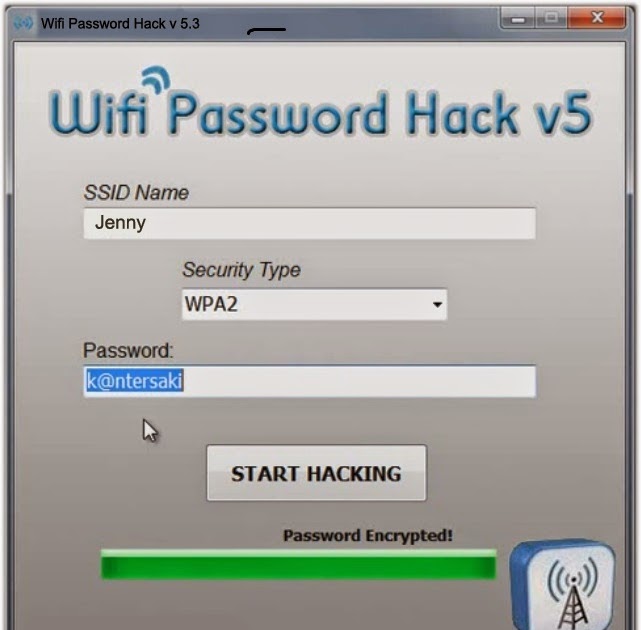Click the title bar wifi app icon
This screenshot has height=630, width=641.
23,23
